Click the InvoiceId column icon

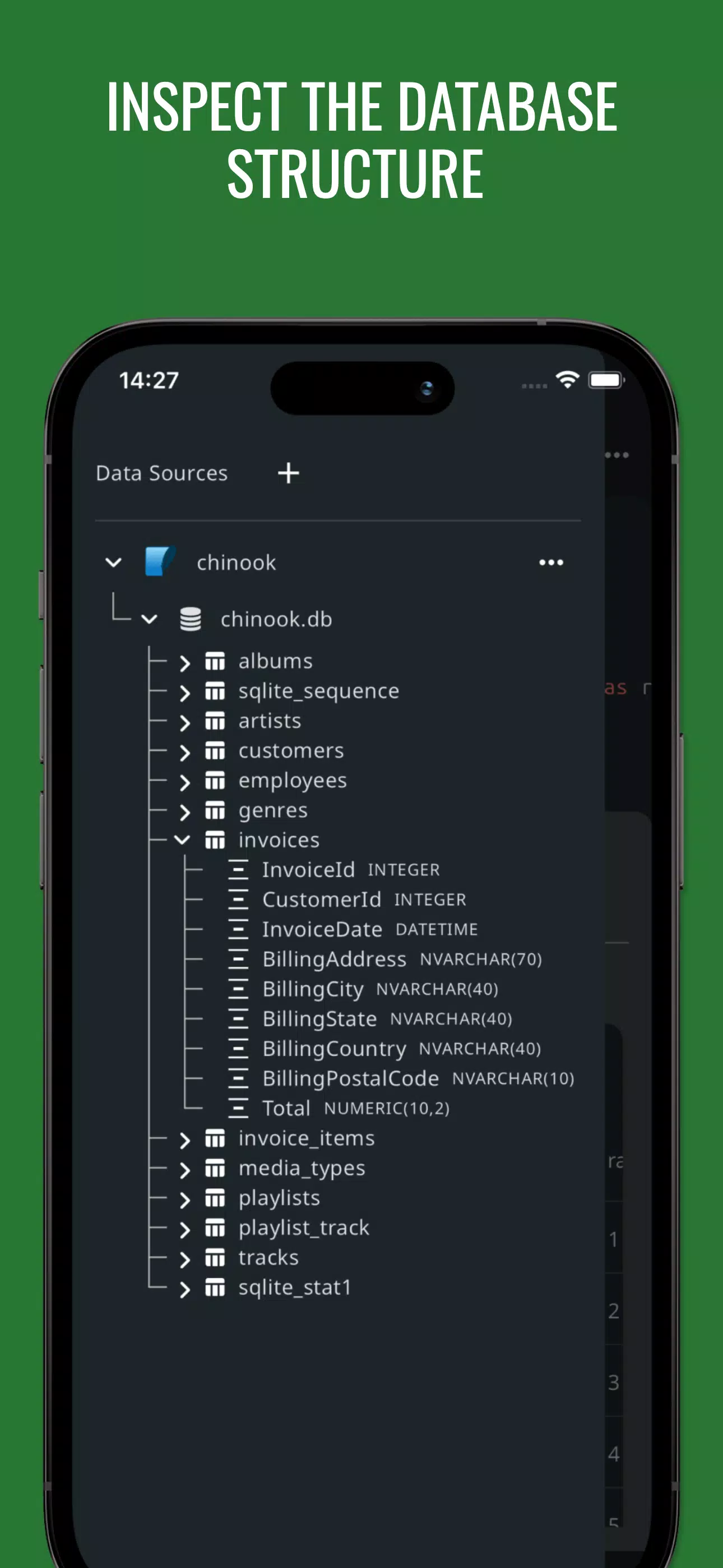239,870
